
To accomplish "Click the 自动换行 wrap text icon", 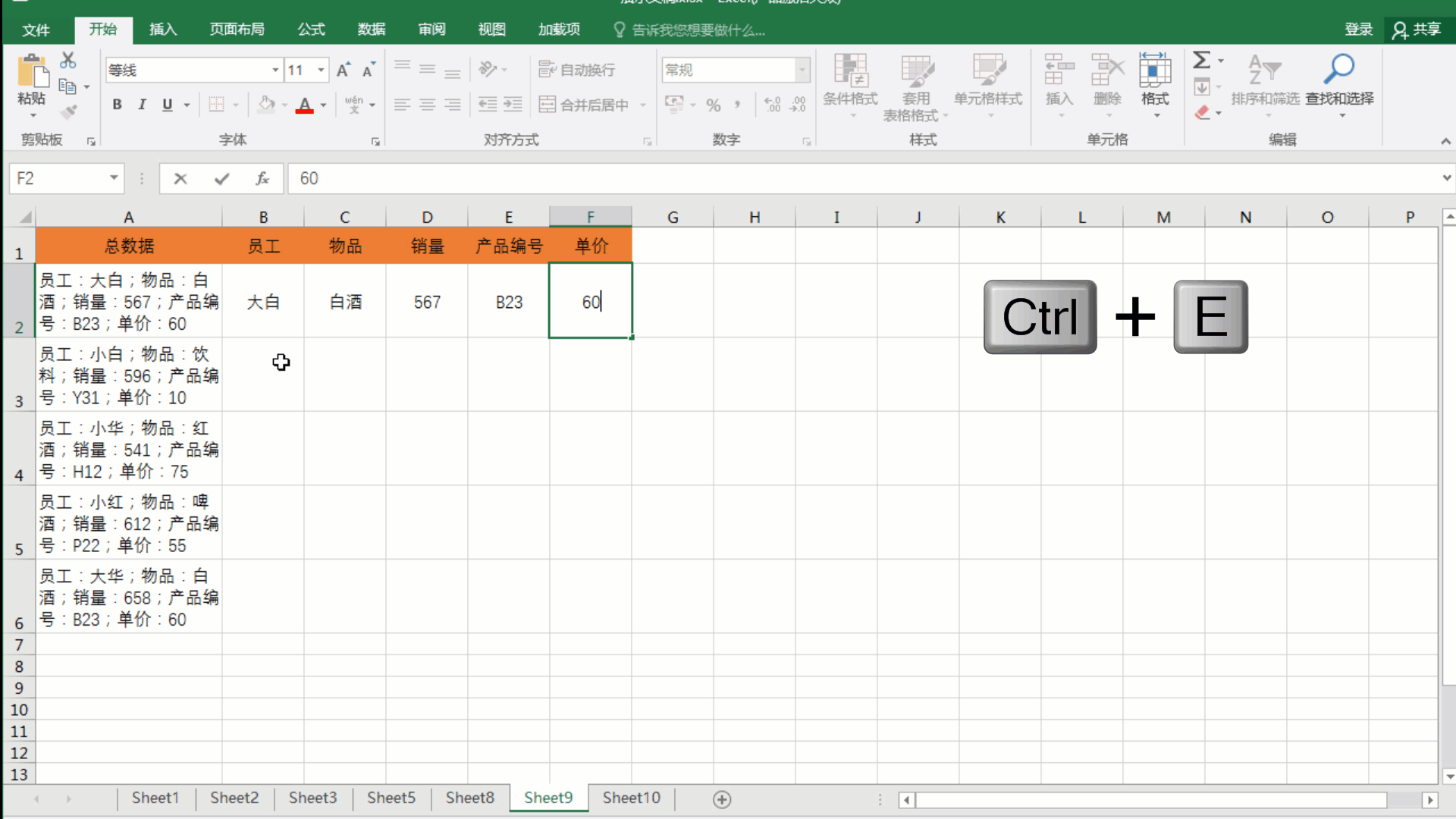I will pyautogui.click(x=548, y=69).
